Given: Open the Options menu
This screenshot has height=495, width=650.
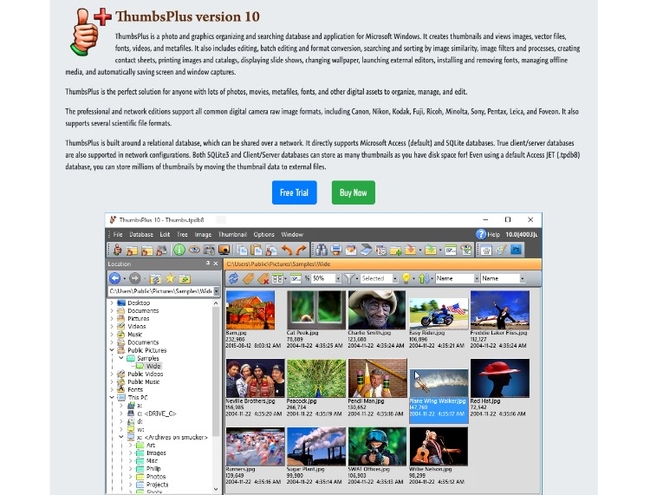Looking at the screenshot, I should pyautogui.click(x=264, y=234).
